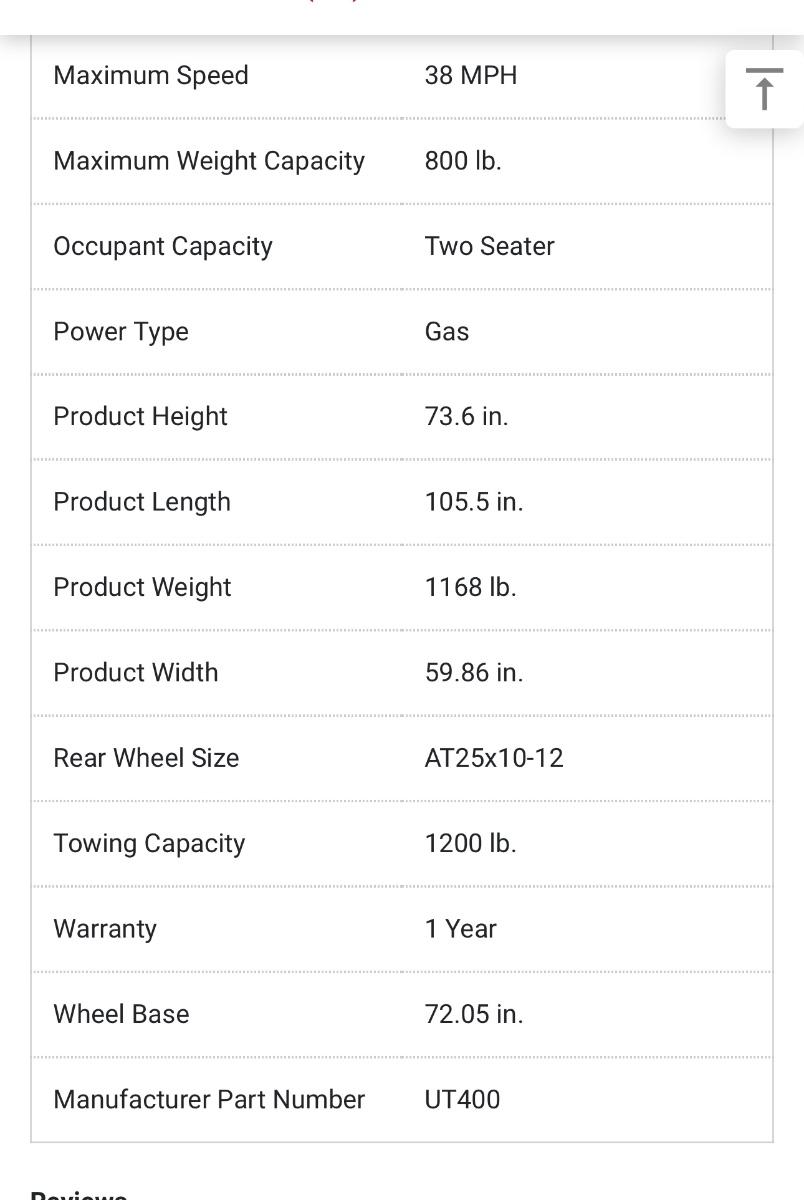Viewport: 804px width, 1200px height.
Task: Tap the UT400 part number value
Action: tap(462, 1100)
